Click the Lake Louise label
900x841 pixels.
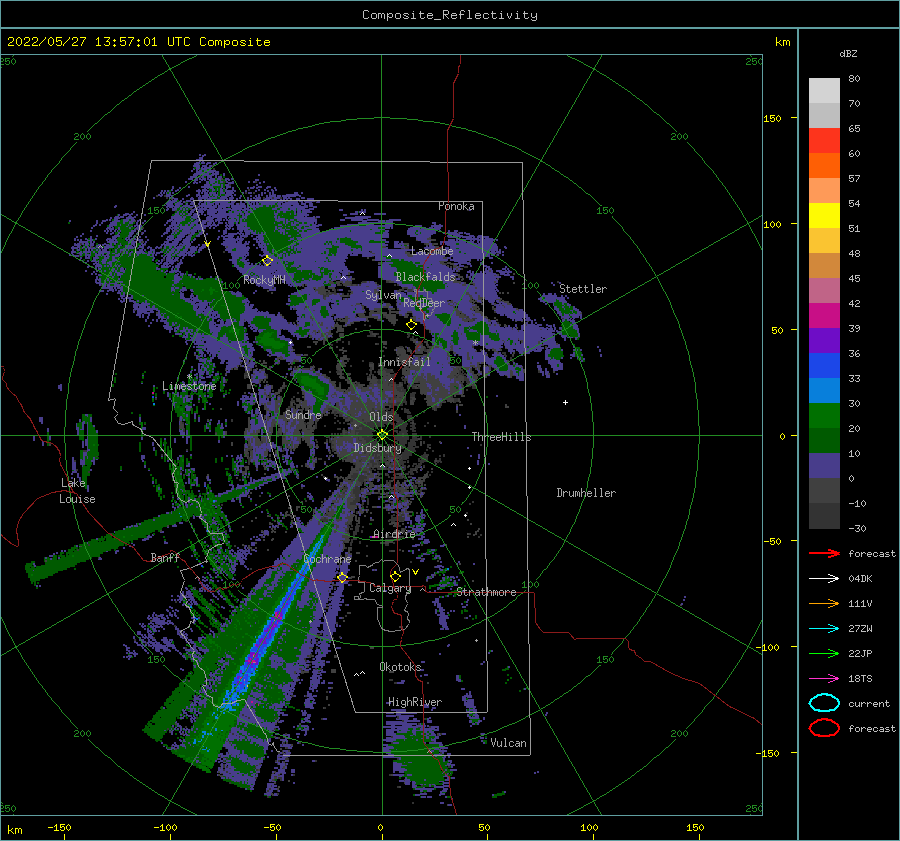77,491
